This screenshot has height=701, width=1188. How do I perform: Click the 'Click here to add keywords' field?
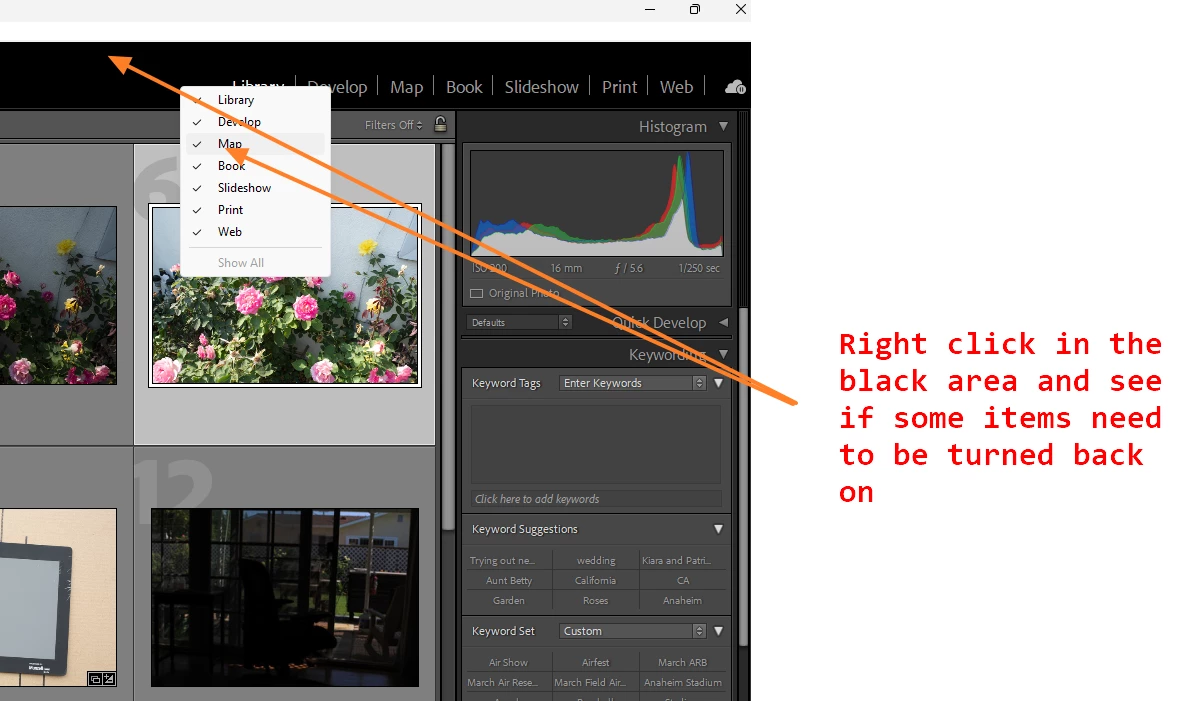pyautogui.click(x=596, y=499)
